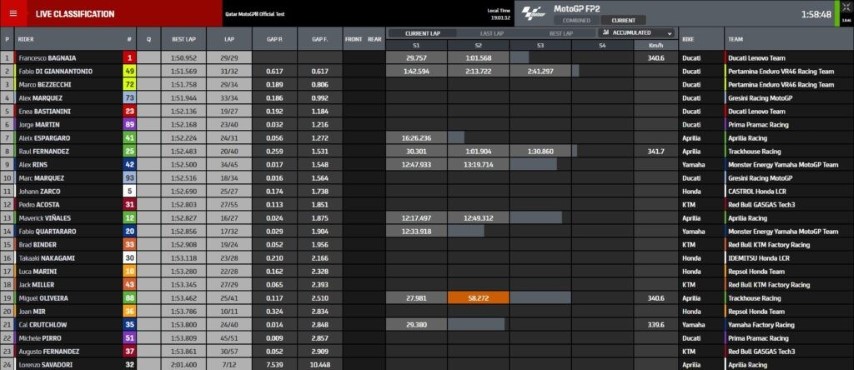The image size is (854, 370).
Task: Click Savadori's 10.448 gap value
Action: coord(319,365)
